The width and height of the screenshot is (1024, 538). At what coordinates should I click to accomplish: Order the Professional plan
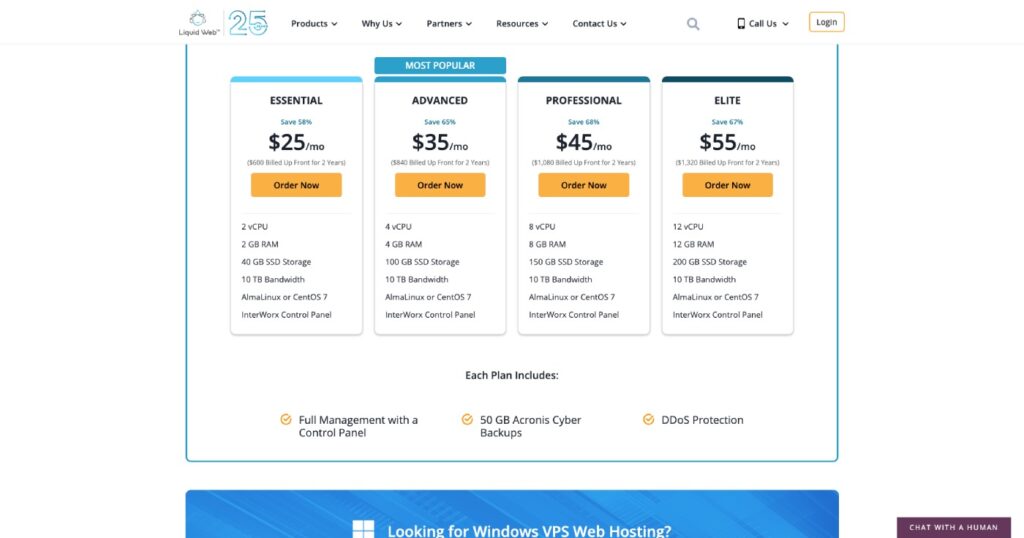584,185
